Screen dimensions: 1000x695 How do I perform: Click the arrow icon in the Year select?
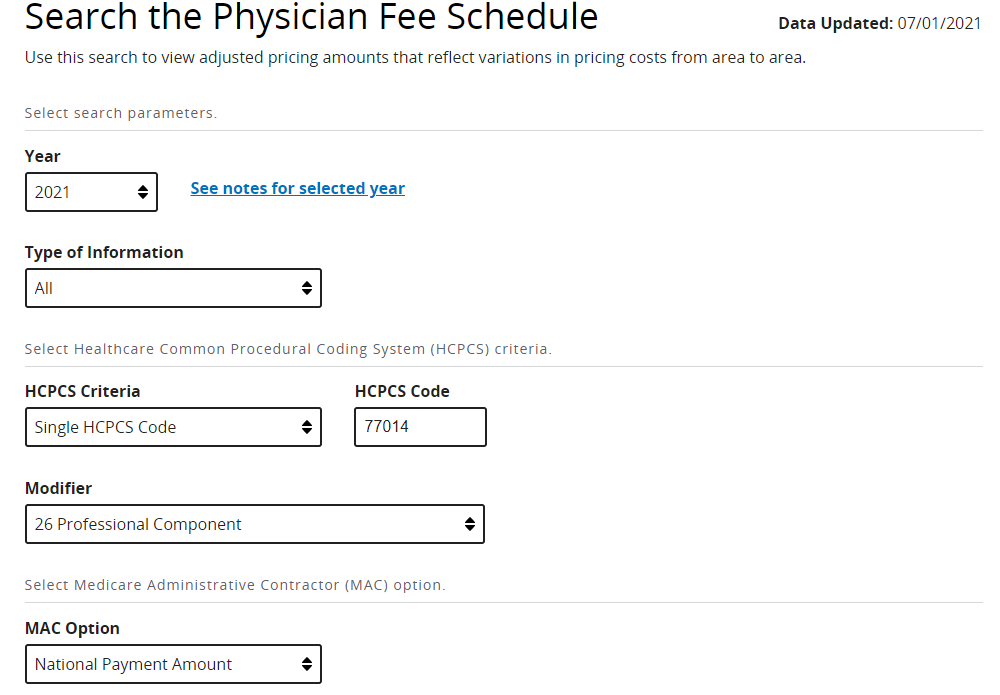click(143, 191)
